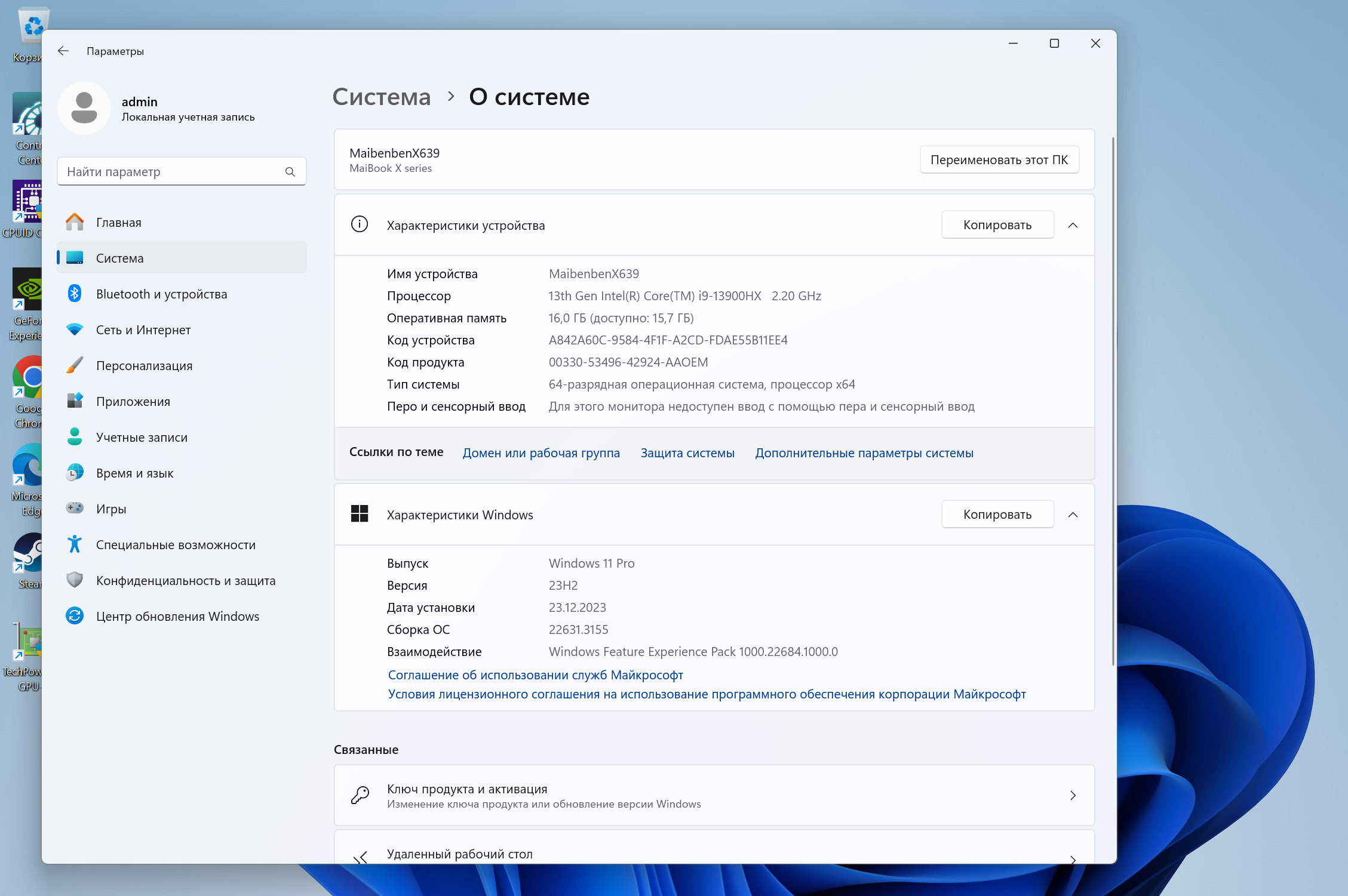
Task: Open Специальные возможности settings
Action: tap(182, 544)
